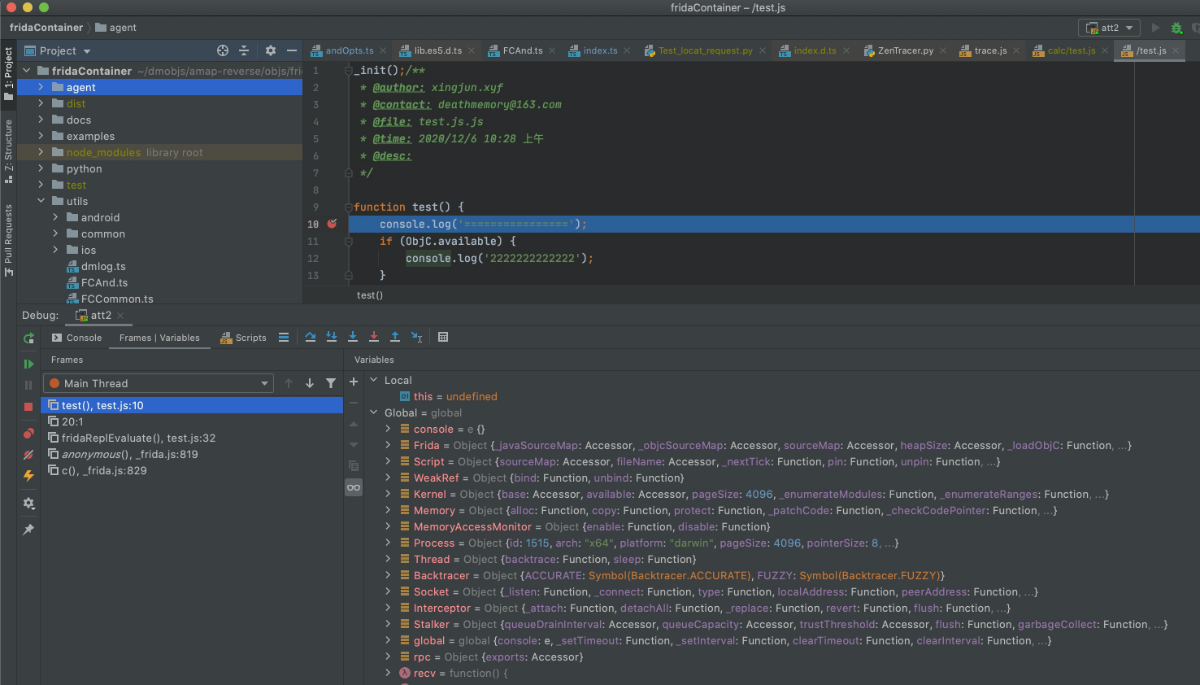Click the Rerun att2 debug icon
Screen dimensions: 1200x685
(28, 339)
